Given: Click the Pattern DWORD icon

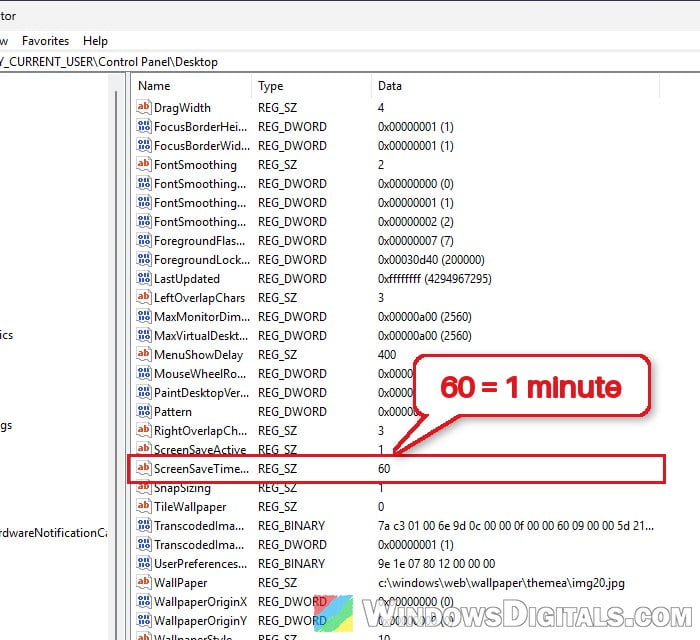Looking at the screenshot, I should pyautogui.click(x=143, y=411).
